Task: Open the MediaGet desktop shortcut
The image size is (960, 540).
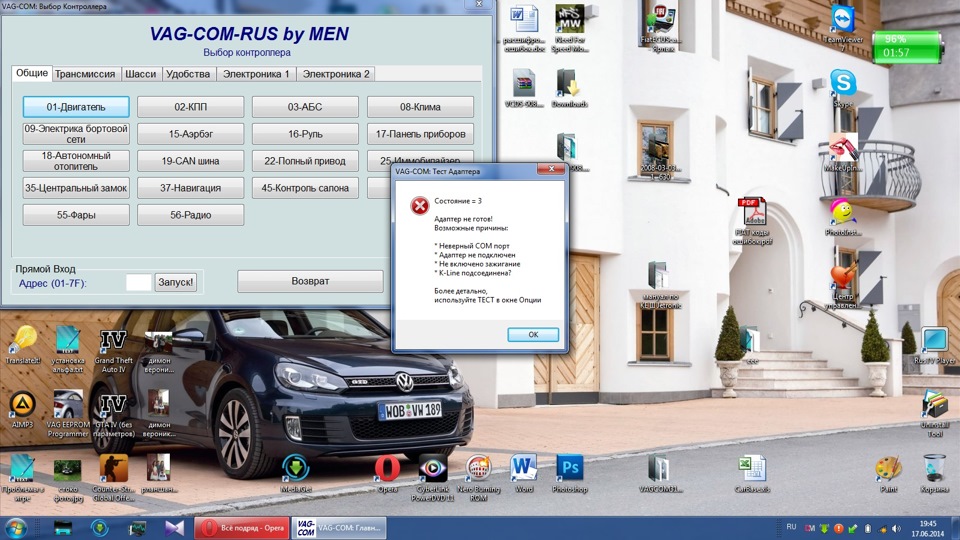Action: (x=296, y=474)
